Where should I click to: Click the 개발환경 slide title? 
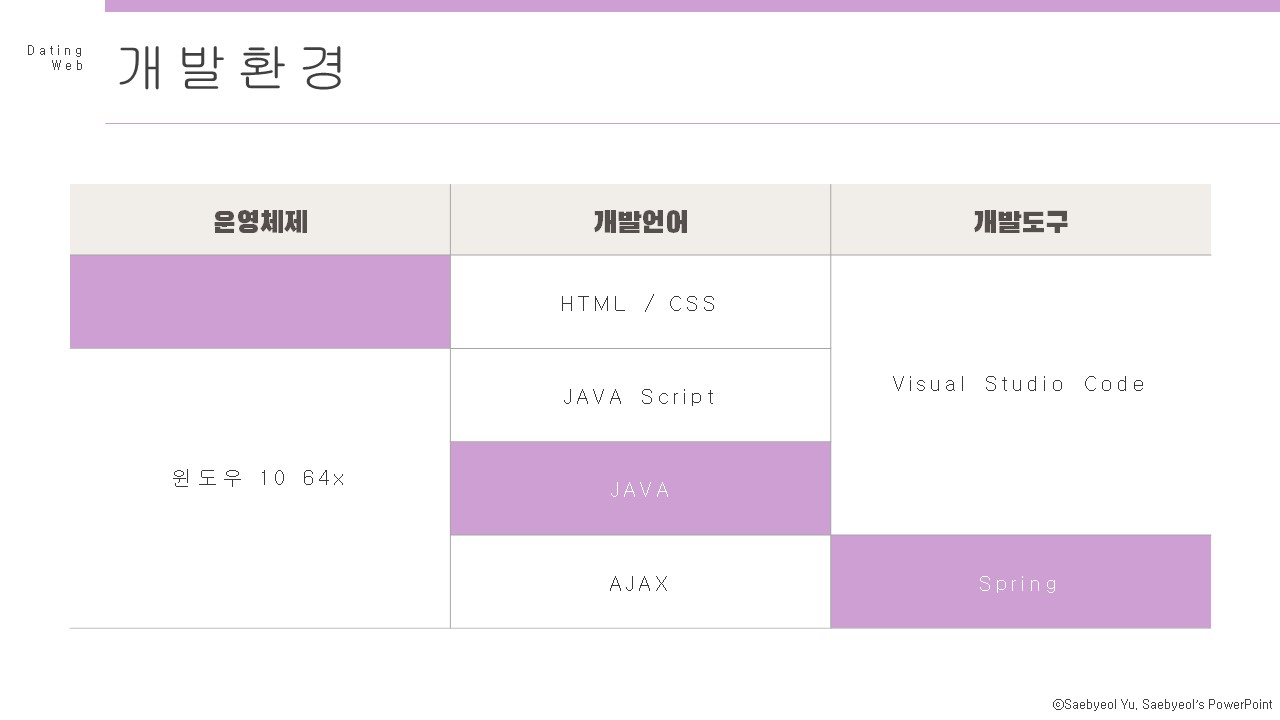[232, 68]
